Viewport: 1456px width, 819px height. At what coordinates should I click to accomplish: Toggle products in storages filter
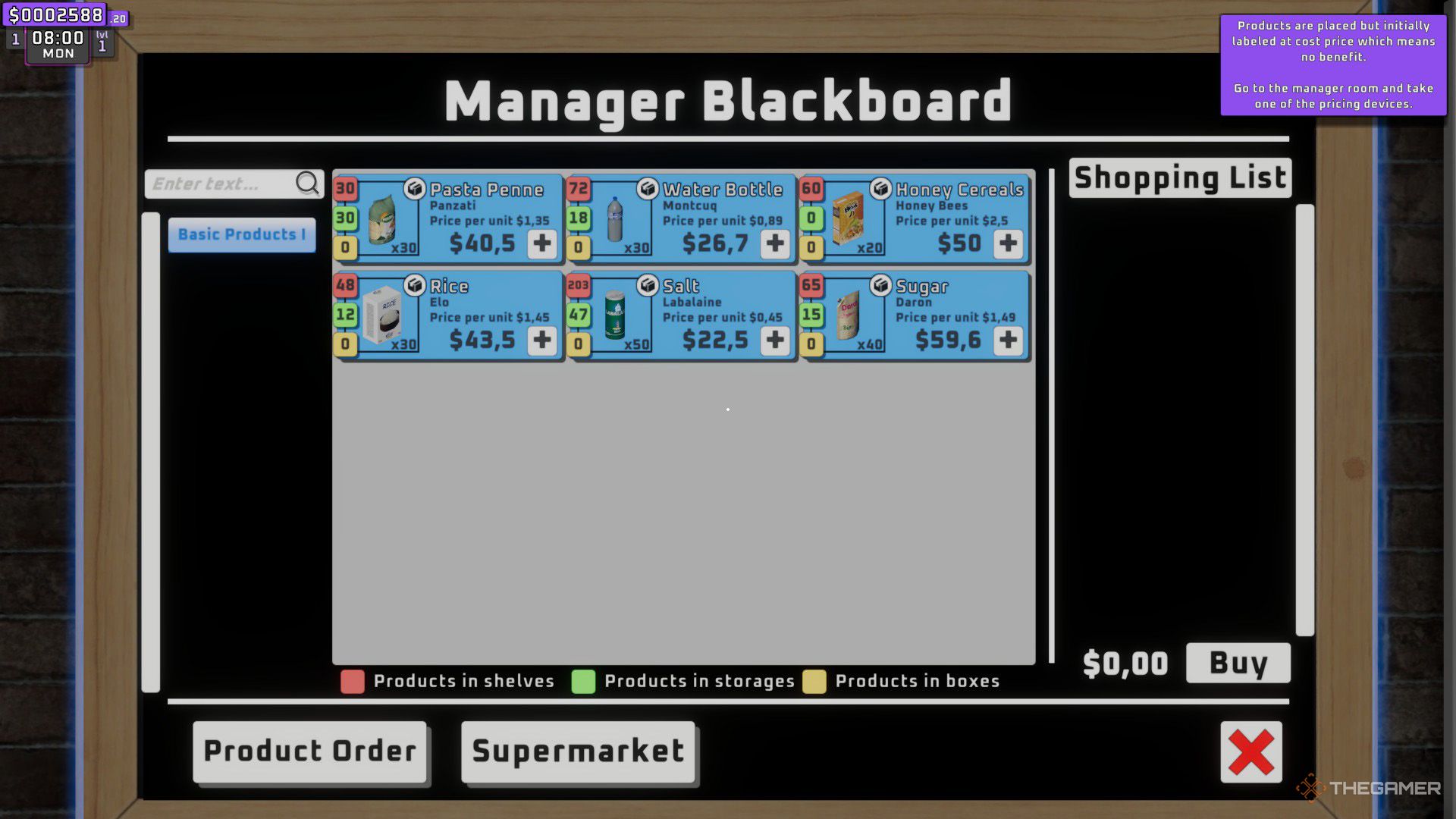pyautogui.click(x=583, y=680)
